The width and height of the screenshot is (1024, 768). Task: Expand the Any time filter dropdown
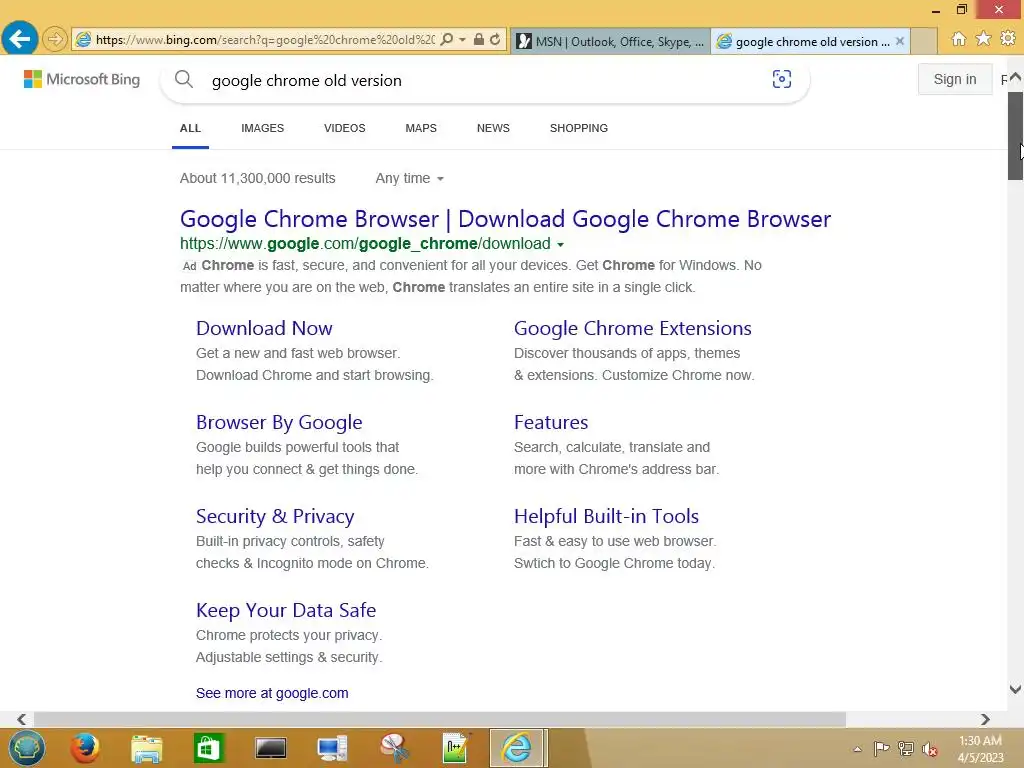409,178
